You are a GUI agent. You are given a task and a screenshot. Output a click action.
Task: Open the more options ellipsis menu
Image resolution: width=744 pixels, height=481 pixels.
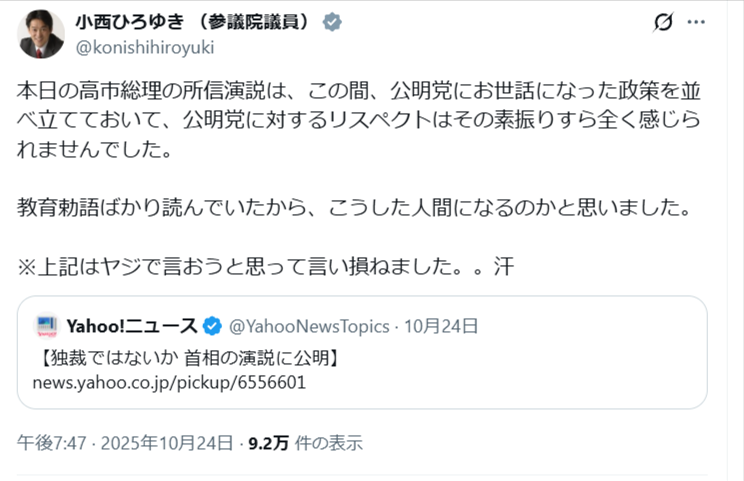point(707,22)
